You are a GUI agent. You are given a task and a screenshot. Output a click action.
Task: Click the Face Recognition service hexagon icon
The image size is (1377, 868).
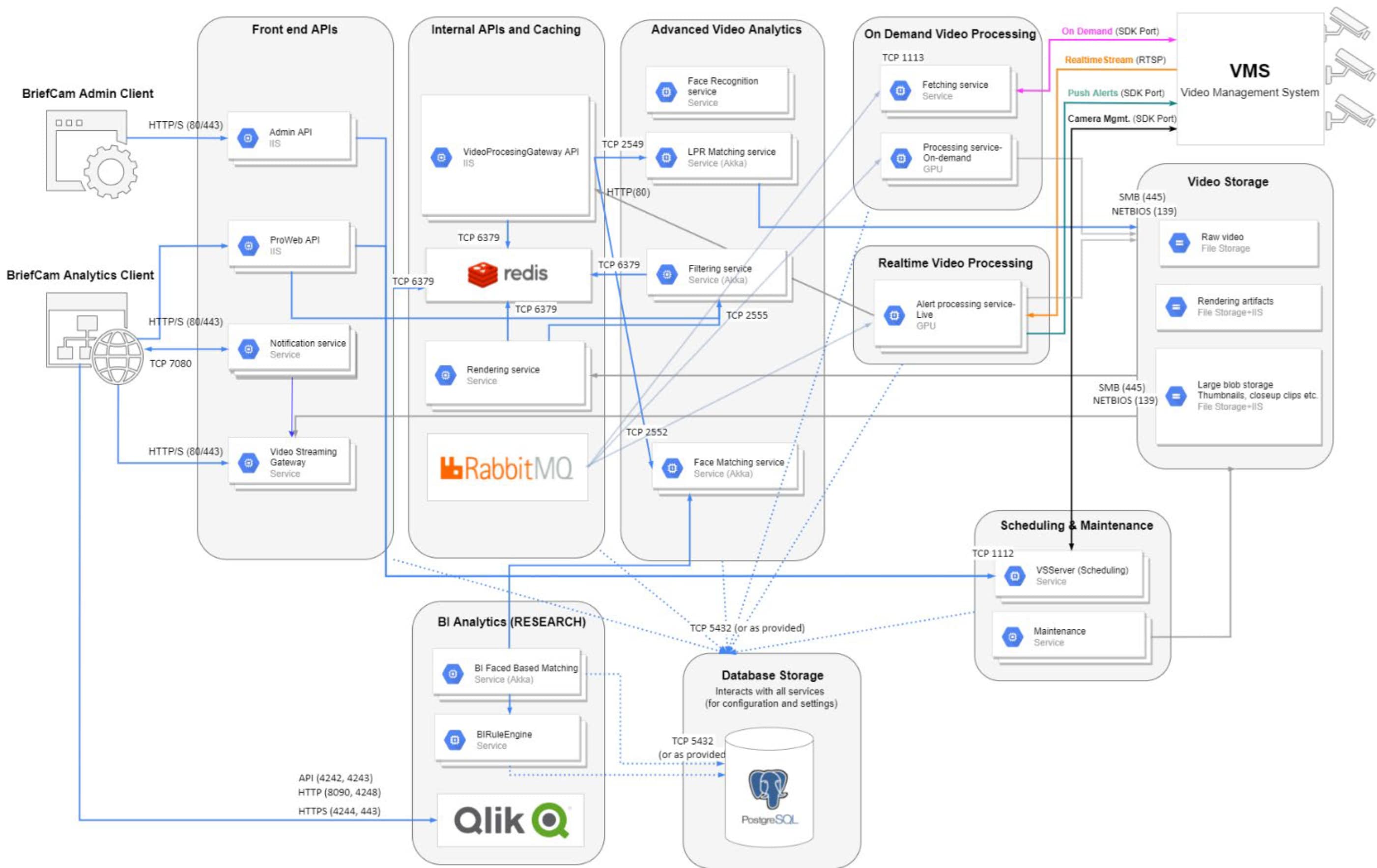[665, 91]
